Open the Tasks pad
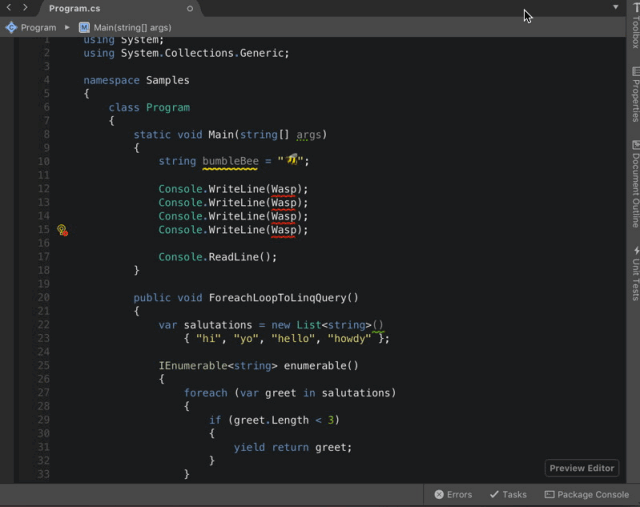Image resolution: width=640 pixels, height=507 pixels. coord(508,494)
